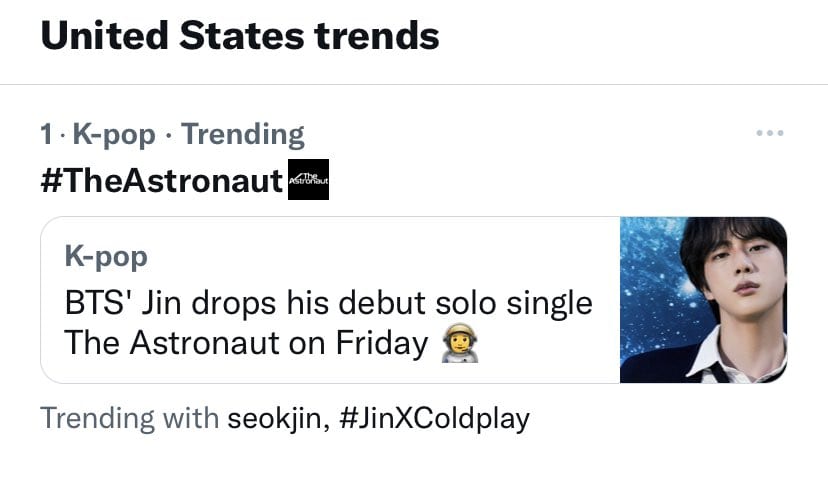Click the K-pop category above the hashtag
Image resolution: width=828 pixels, height=479 pixels.
[114, 134]
